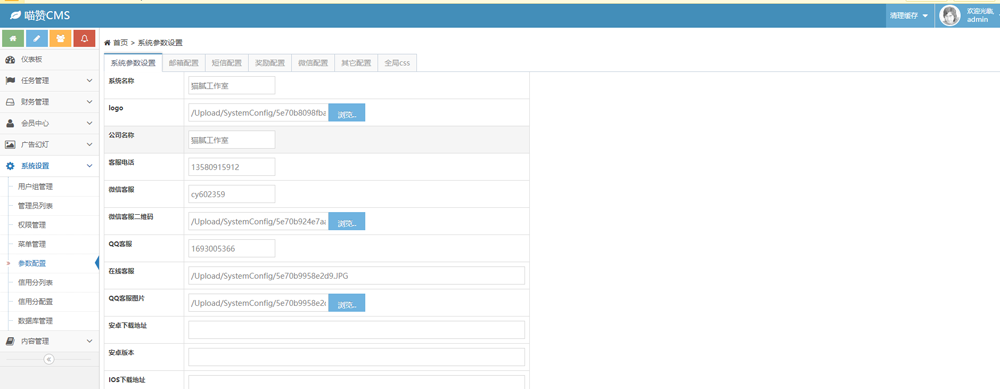The image size is (1000, 389).
Task: Click the 首页 breadcrumb link
Action: (121, 43)
